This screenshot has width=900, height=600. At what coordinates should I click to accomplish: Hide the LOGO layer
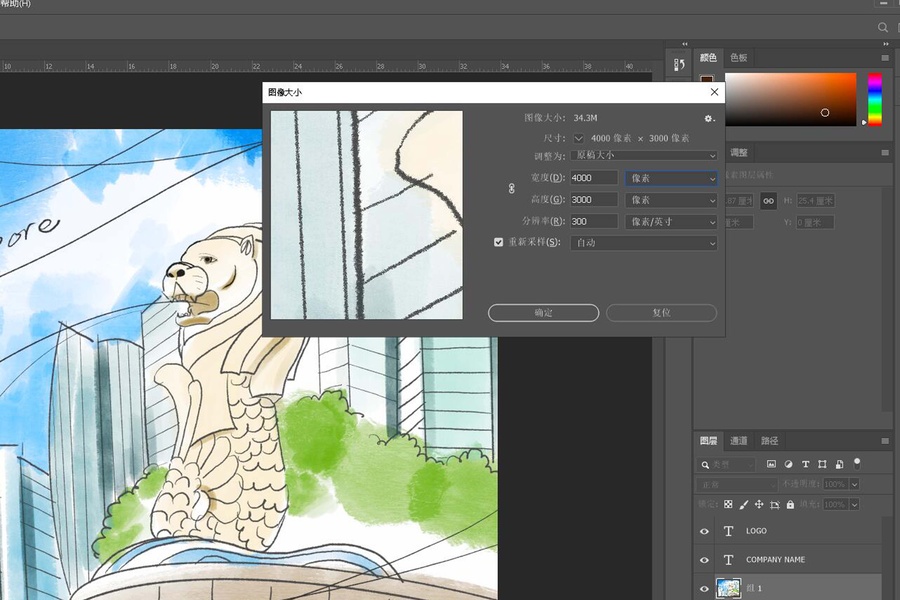click(704, 531)
